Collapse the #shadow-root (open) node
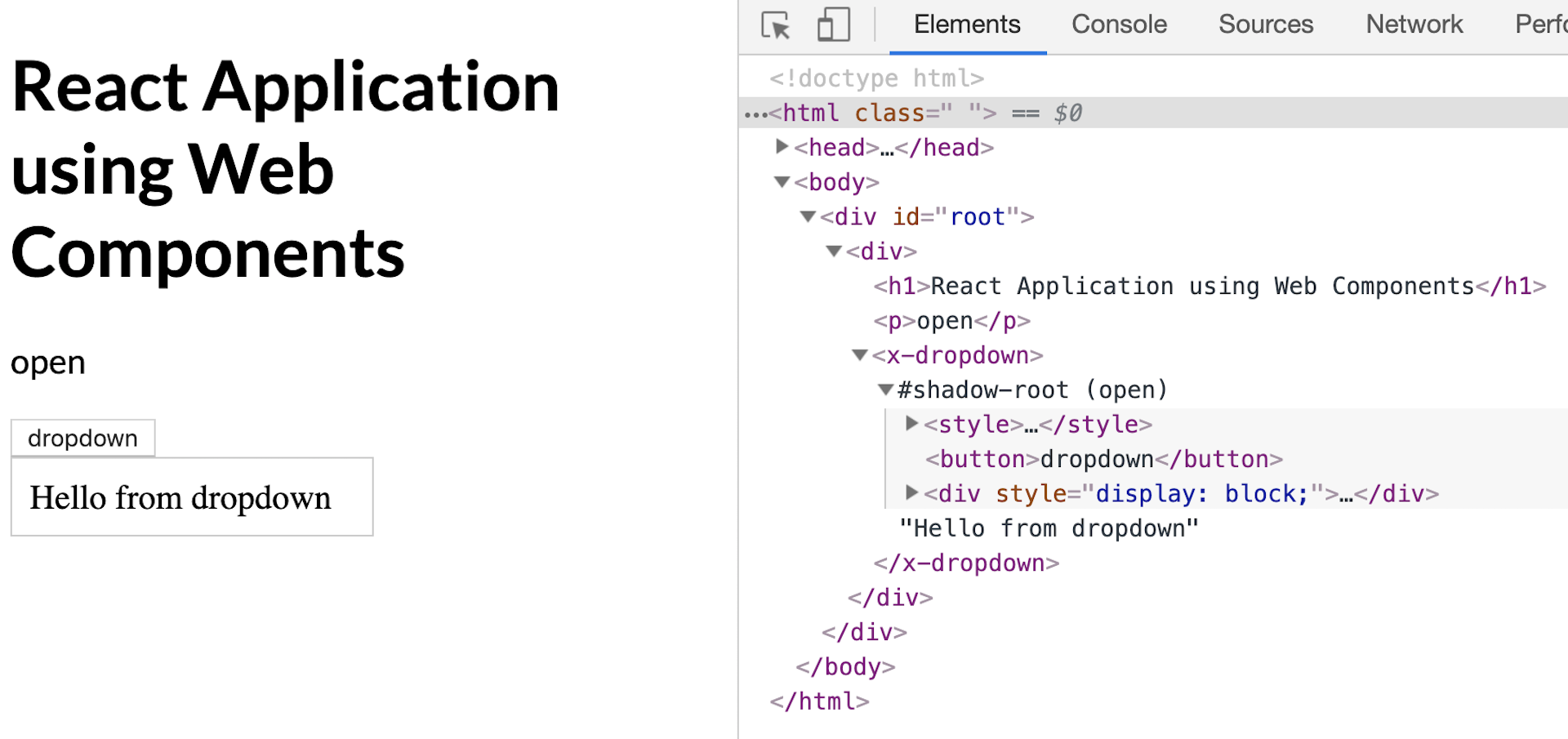Screen dimensions: 1568x739 [885, 390]
